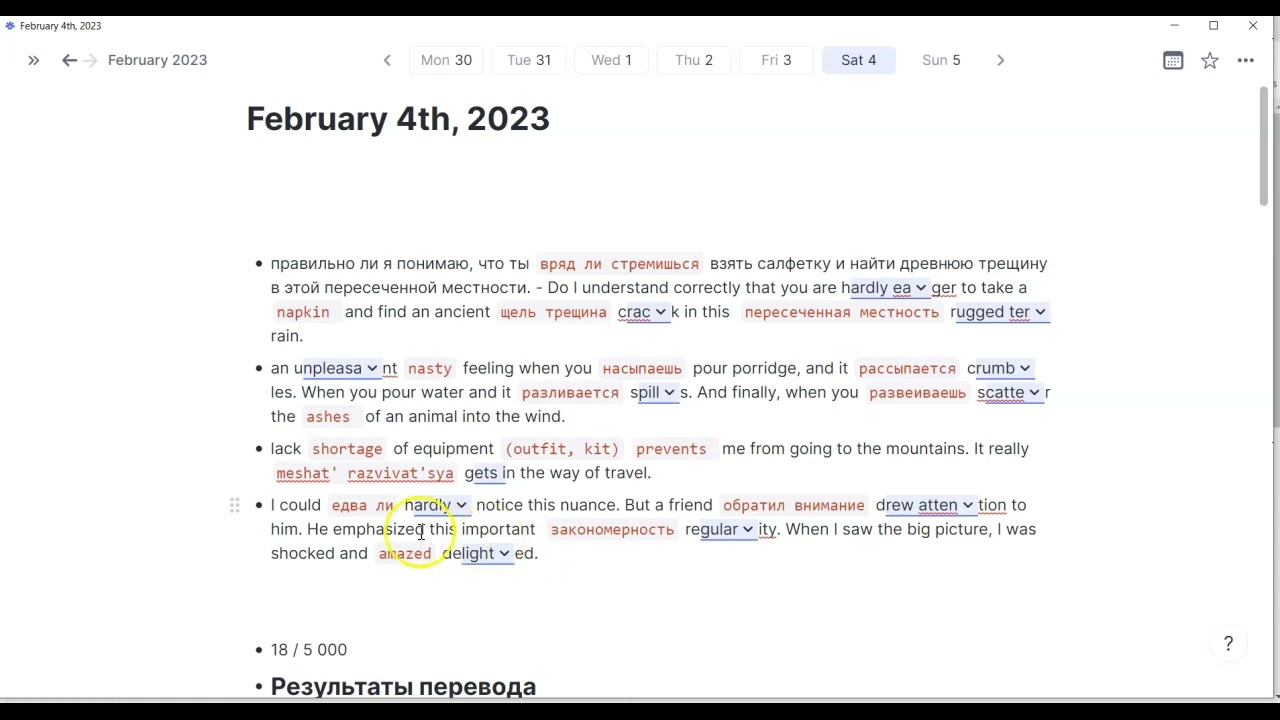This screenshot has height=720, width=1280.
Task: Click the February 4th, 2023 title
Action: point(398,119)
